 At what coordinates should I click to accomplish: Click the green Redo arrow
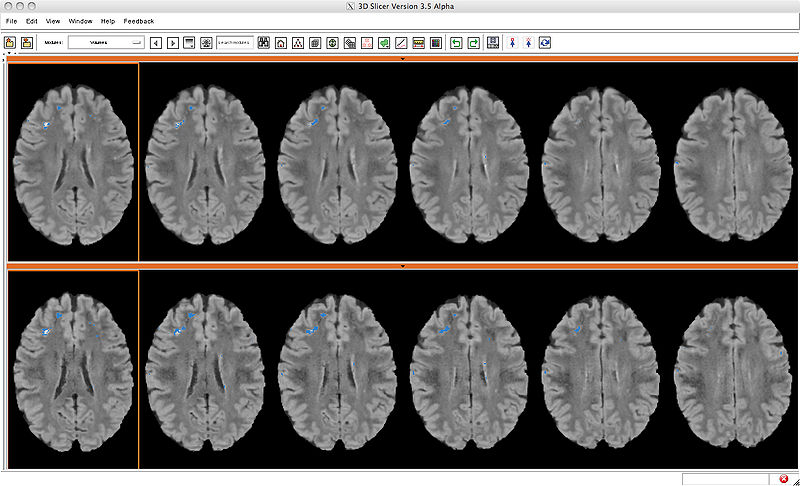pos(473,43)
